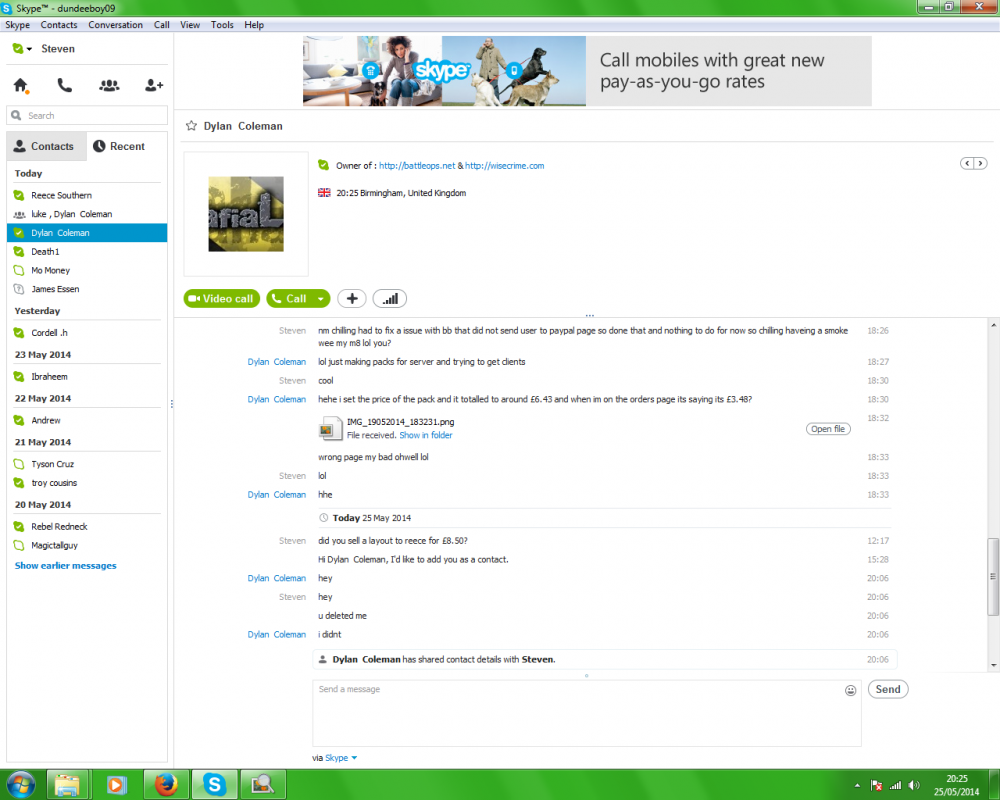Click the Home icon in sidebar
The image size is (1000, 800).
click(21, 86)
